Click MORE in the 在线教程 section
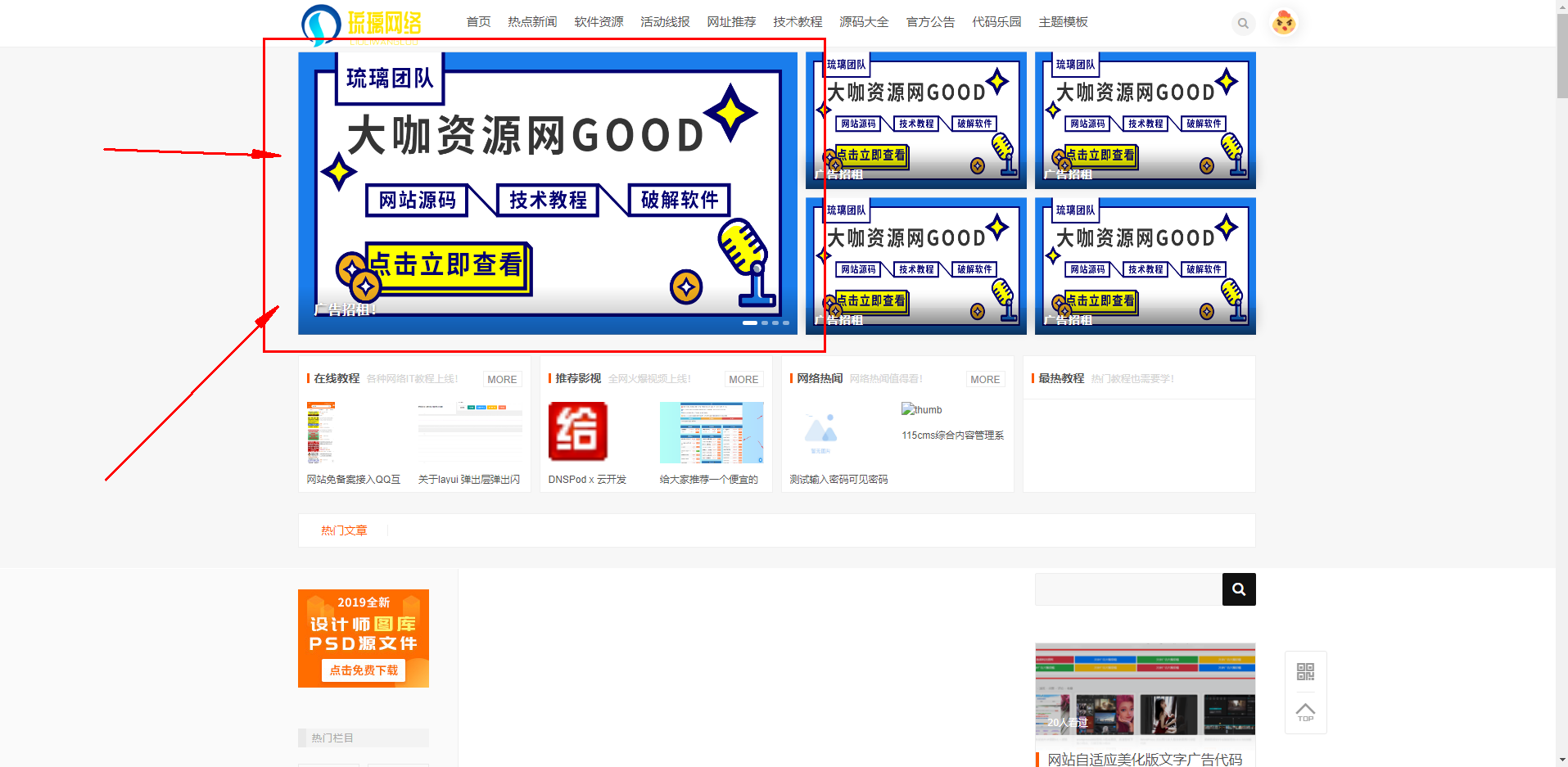 point(502,379)
